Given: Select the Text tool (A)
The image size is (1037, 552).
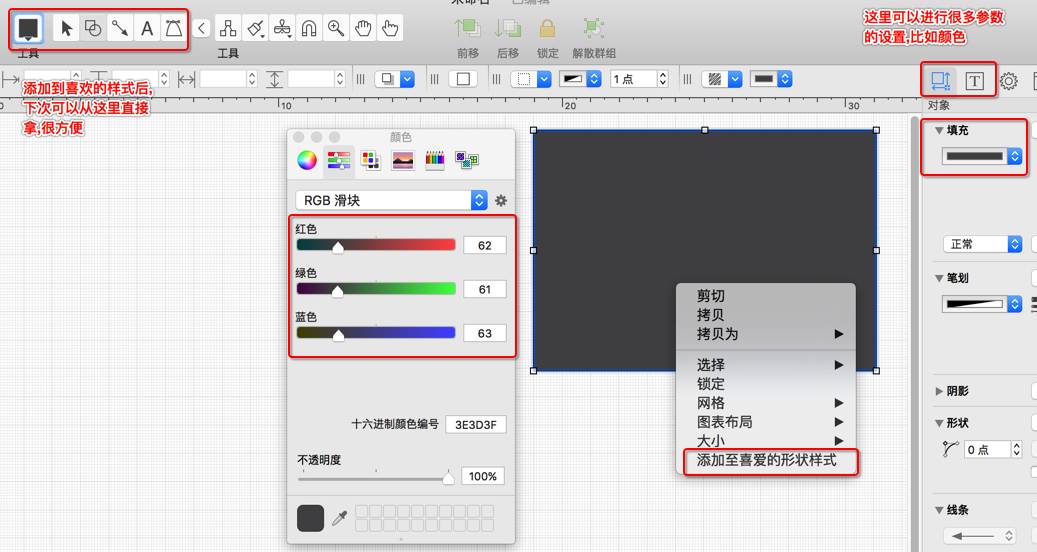Looking at the screenshot, I should tap(147, 29).
